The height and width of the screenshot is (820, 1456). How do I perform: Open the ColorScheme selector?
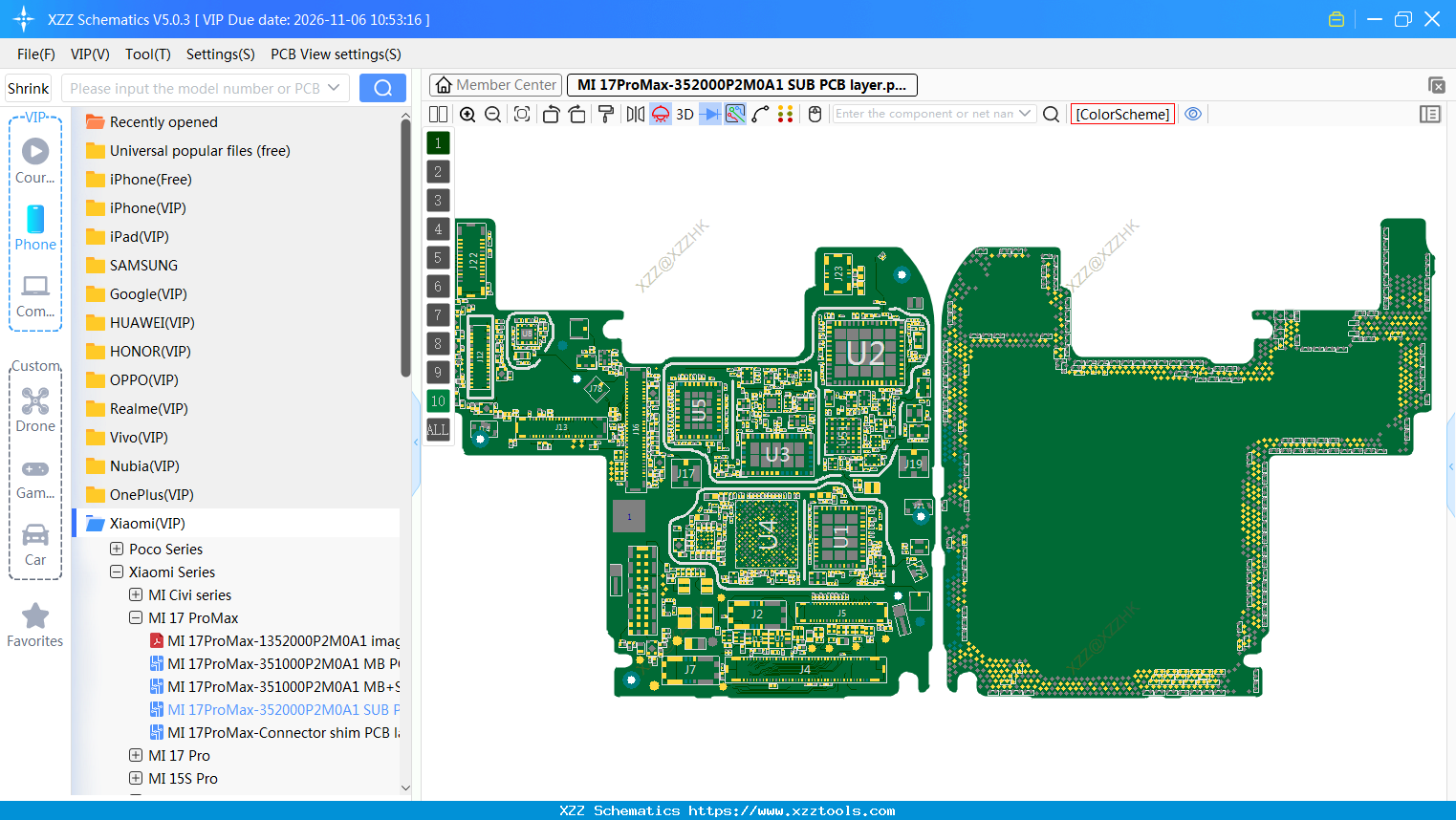(x=1122, y=114)
